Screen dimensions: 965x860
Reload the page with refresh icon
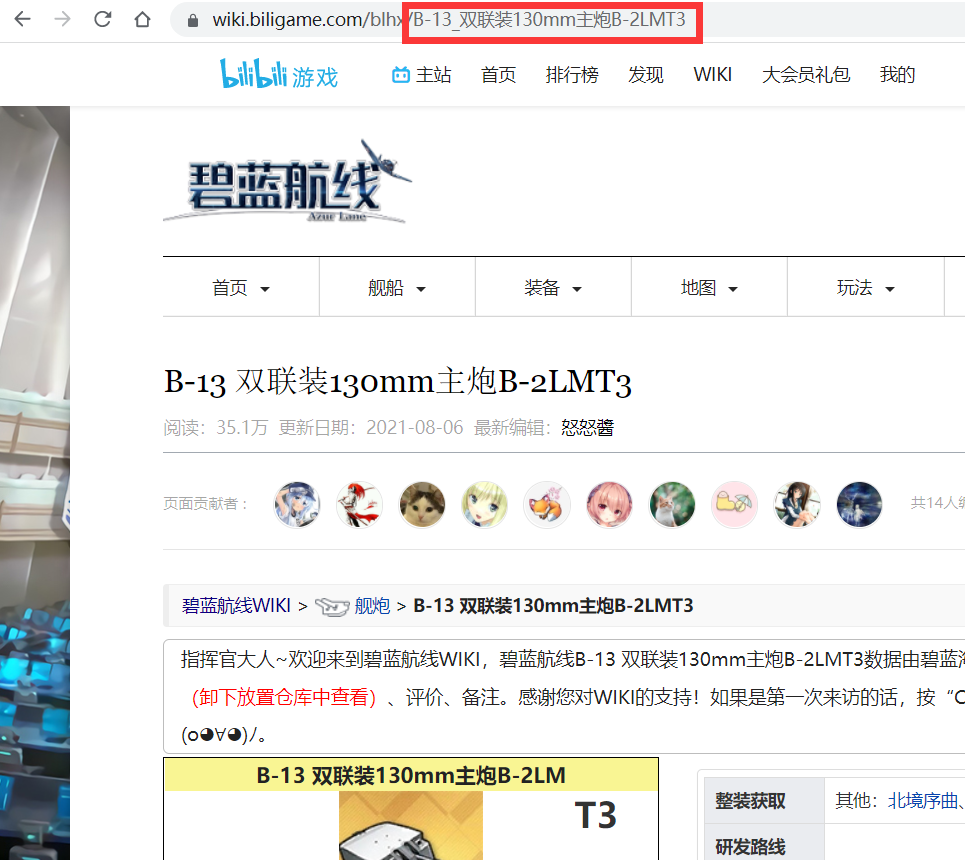coord(103,20)
